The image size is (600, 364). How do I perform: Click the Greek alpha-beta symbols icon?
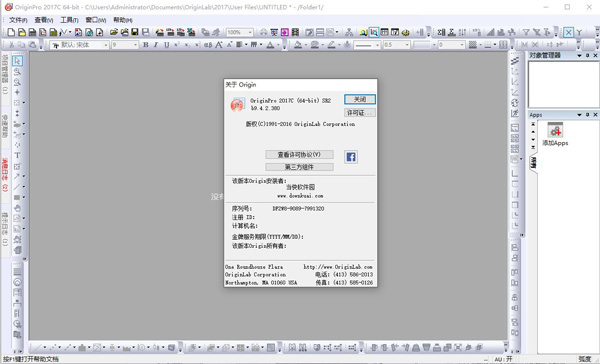tap(208, 45)
